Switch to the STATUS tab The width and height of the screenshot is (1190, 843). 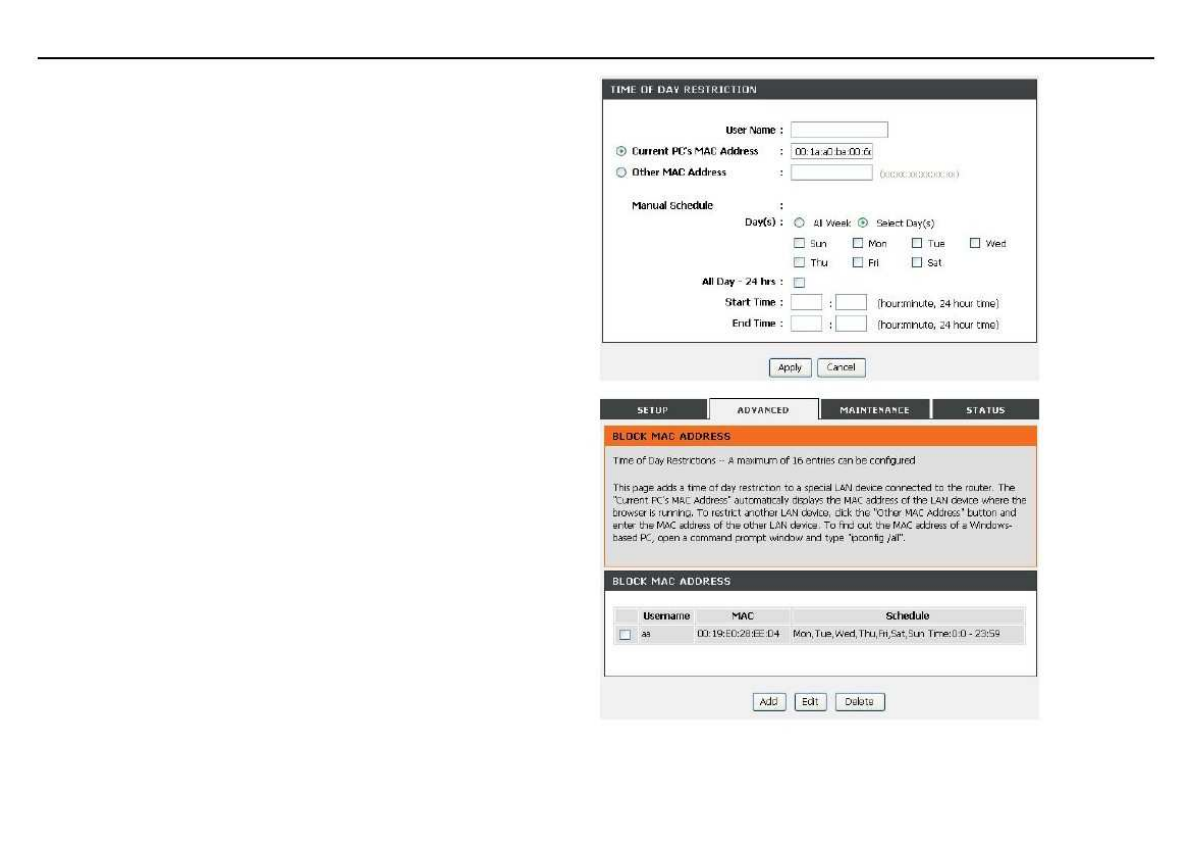pyautogui.click(x=986, y=410)
